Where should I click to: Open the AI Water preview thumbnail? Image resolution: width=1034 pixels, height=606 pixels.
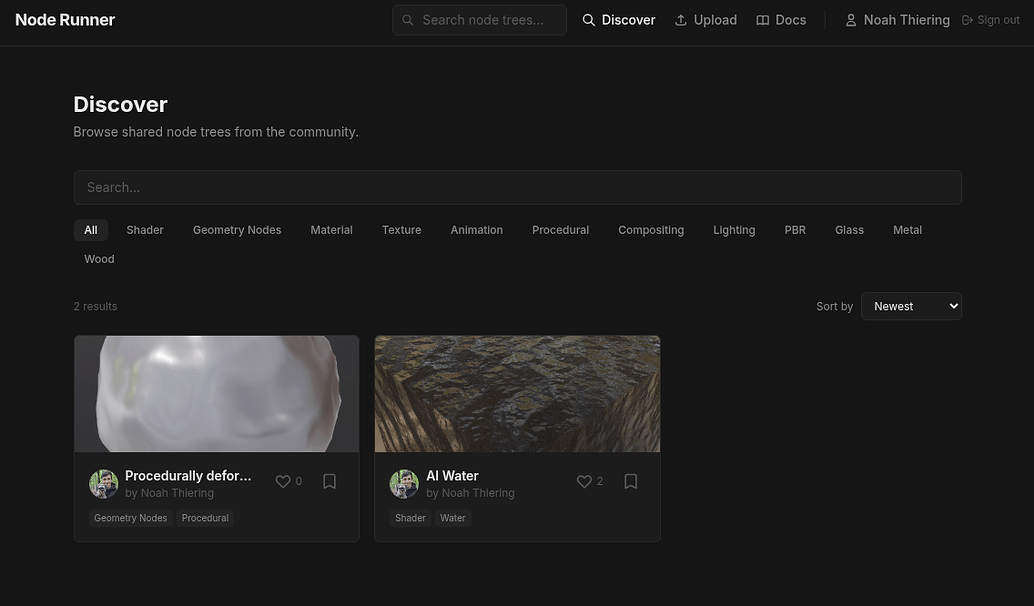click(x=518, y=394)
